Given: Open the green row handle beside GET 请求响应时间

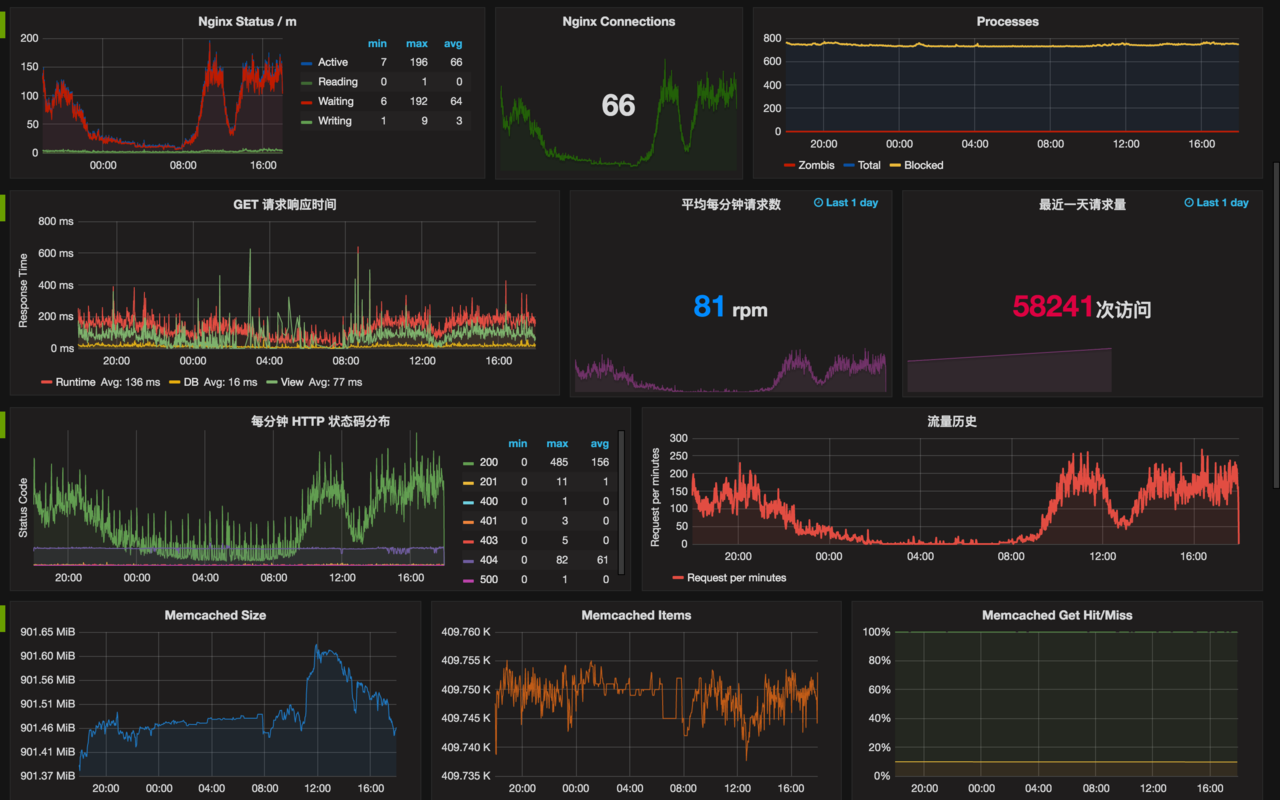Looking at the screenshot, I should point(2,206).
